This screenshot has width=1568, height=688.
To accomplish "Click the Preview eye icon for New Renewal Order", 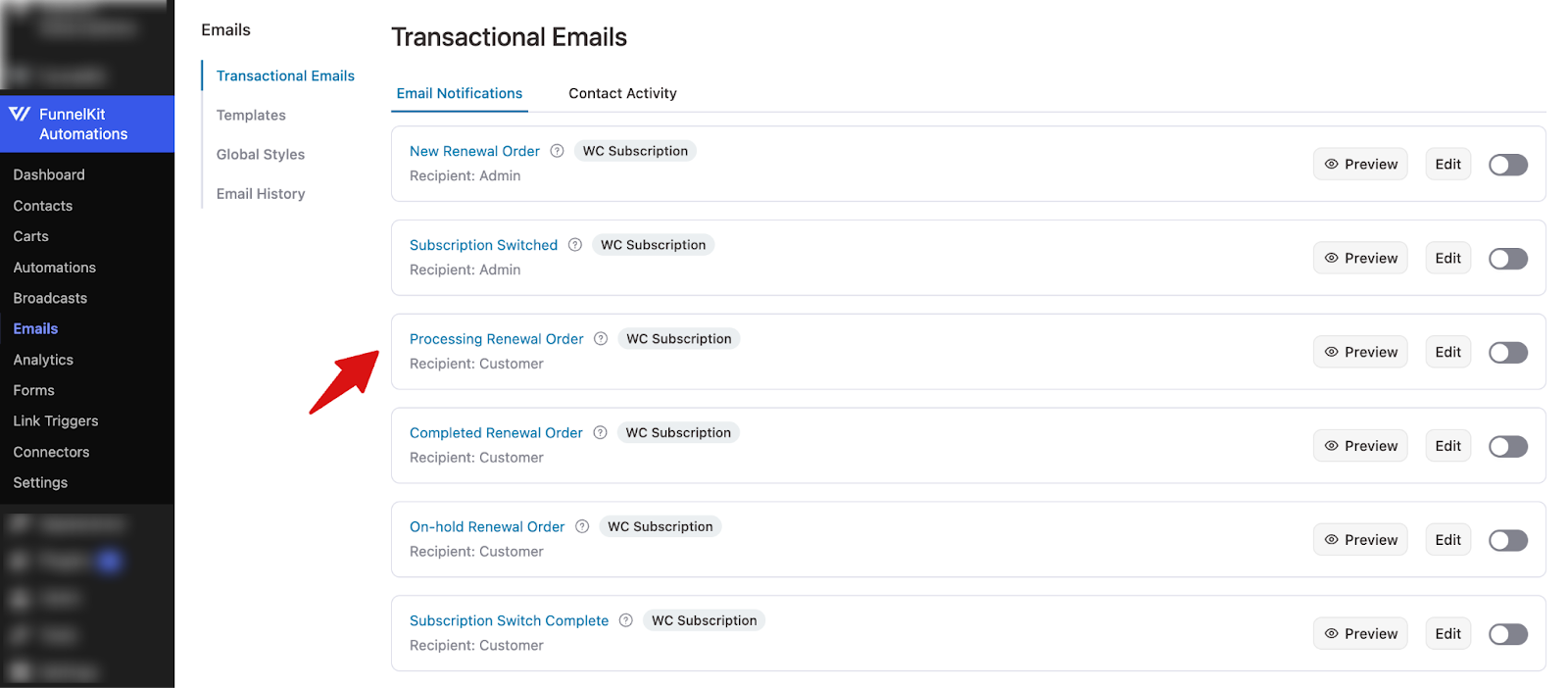I will (1332, 164).
